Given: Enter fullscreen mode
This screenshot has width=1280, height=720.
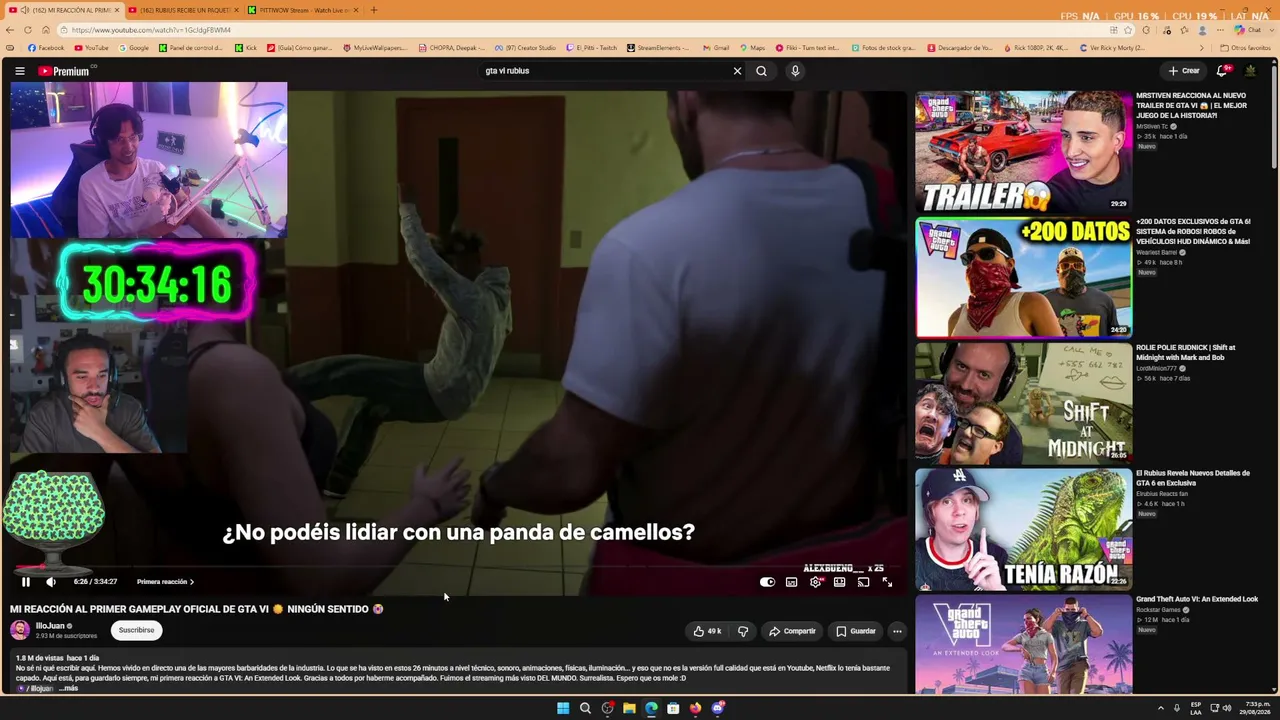Looking at the screenshot, I should pos(887,582).
